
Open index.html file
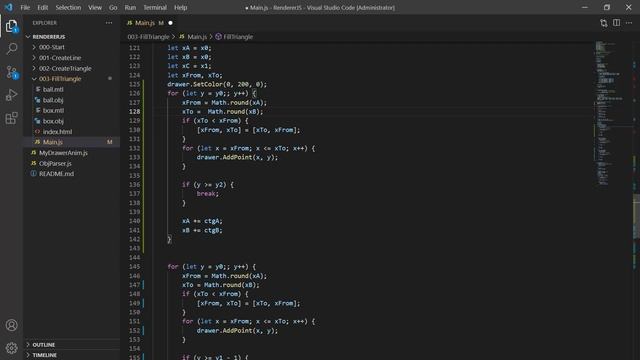pos(57,132)
